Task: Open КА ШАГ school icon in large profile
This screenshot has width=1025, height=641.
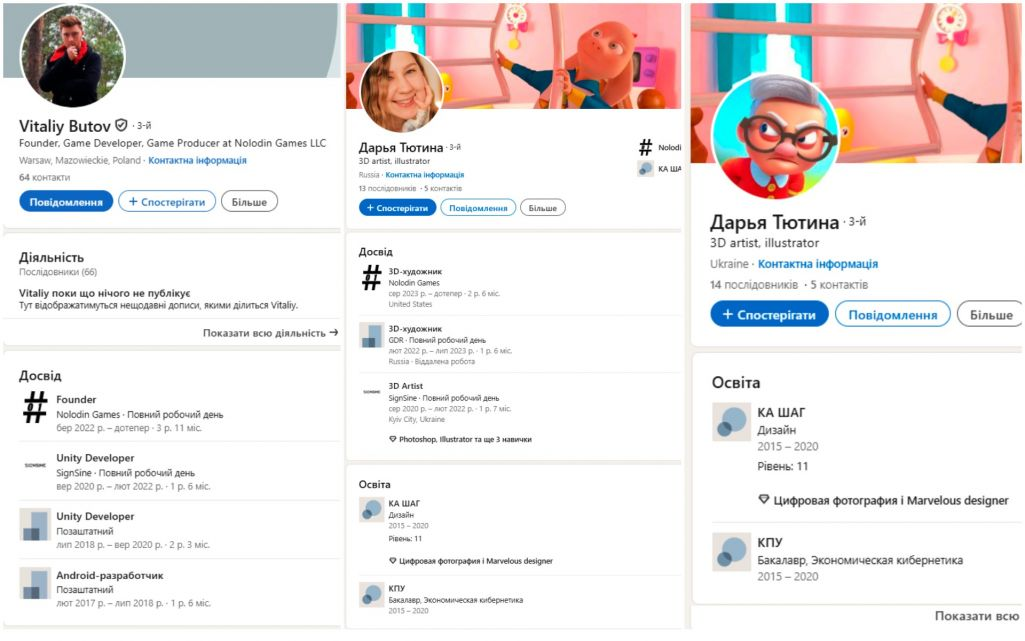Action: pos(731,422)
